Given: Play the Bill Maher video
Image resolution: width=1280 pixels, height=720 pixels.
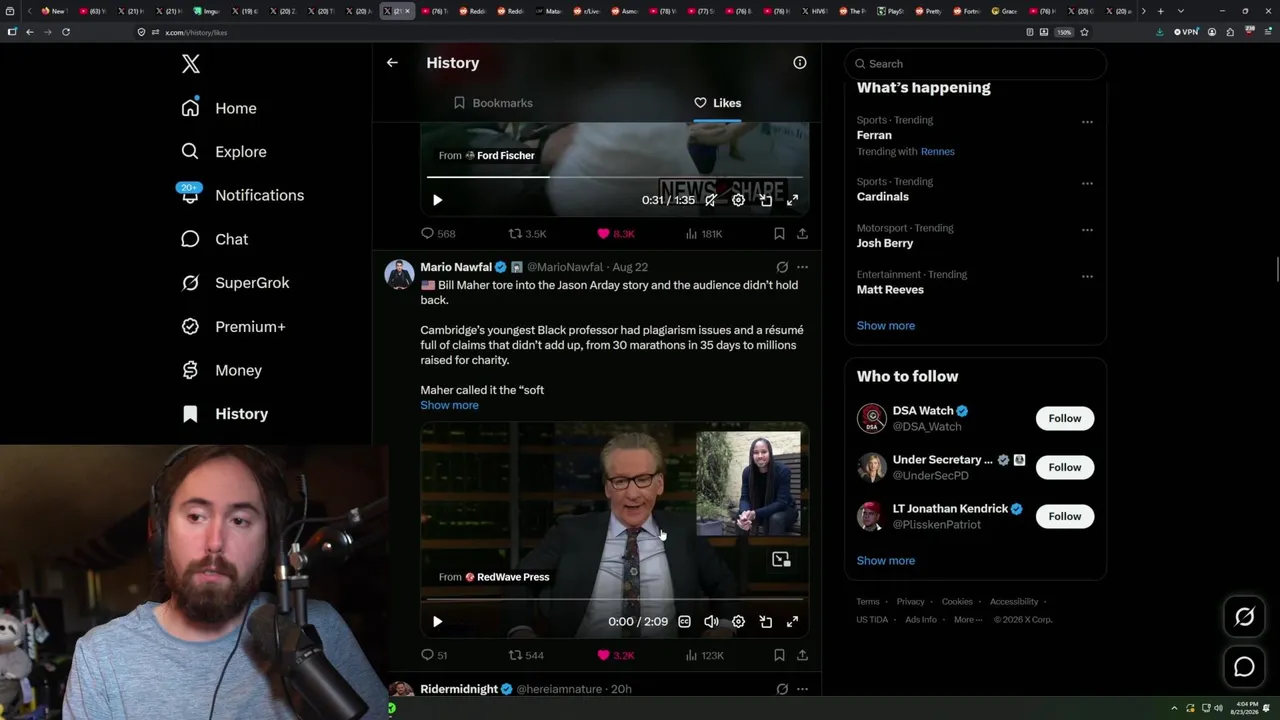Looking at the screenshot, I should [437, 622].
